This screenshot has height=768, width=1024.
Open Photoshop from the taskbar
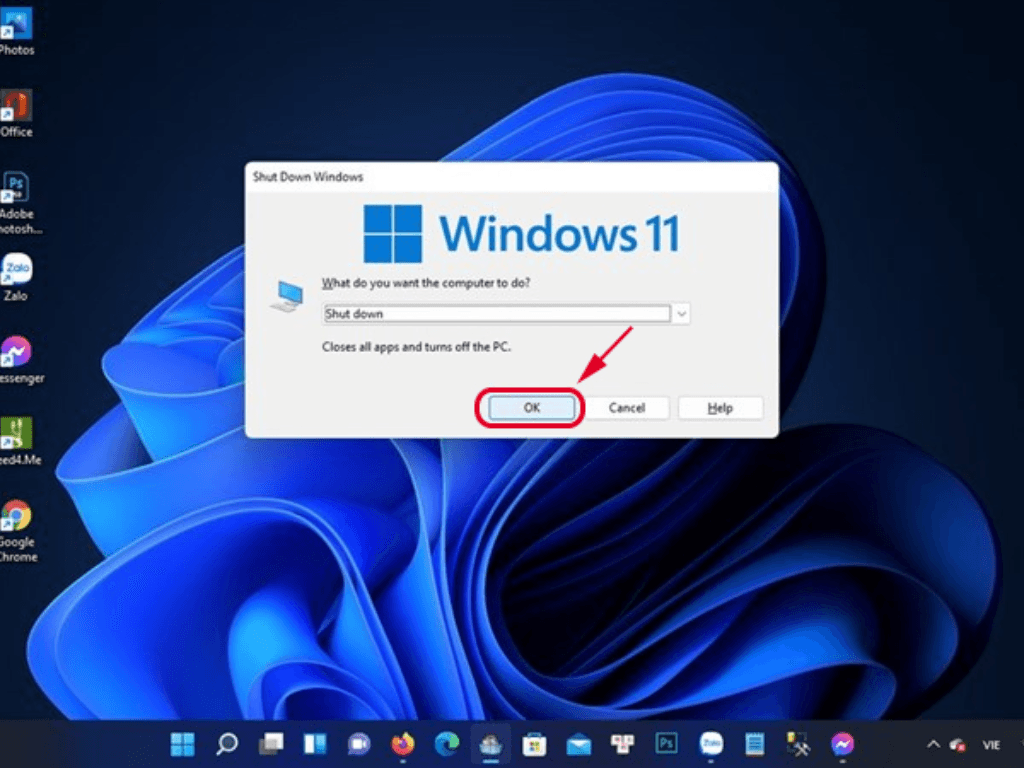[x=666, y=744]
